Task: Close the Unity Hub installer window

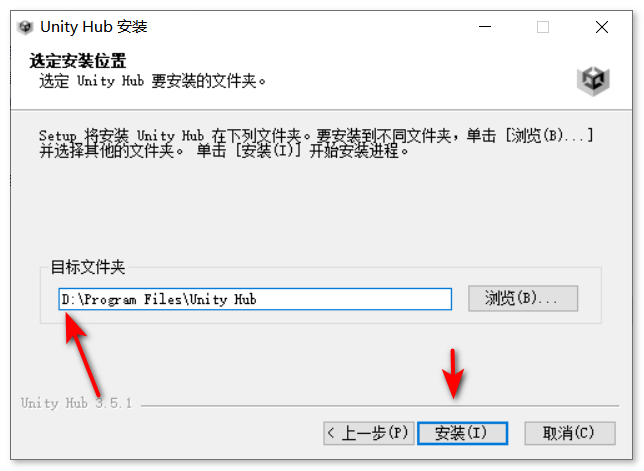Action: 602,27
